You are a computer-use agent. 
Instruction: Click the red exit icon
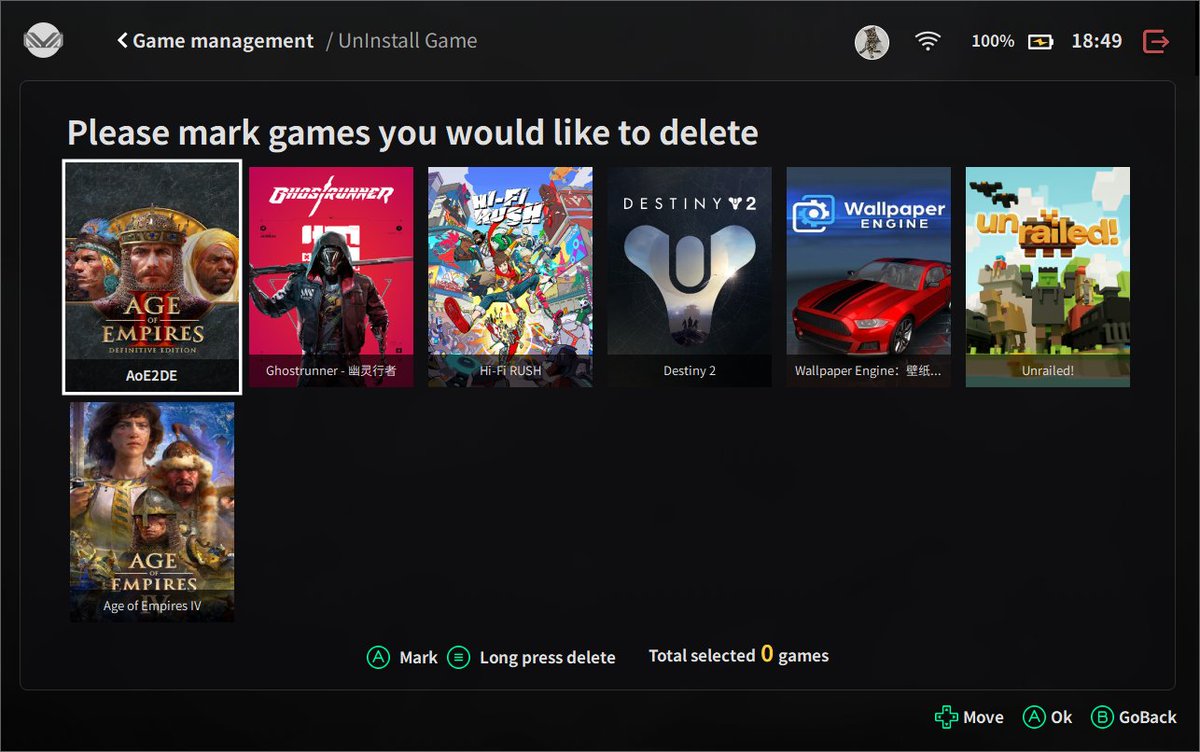(x=1156, y=42)
